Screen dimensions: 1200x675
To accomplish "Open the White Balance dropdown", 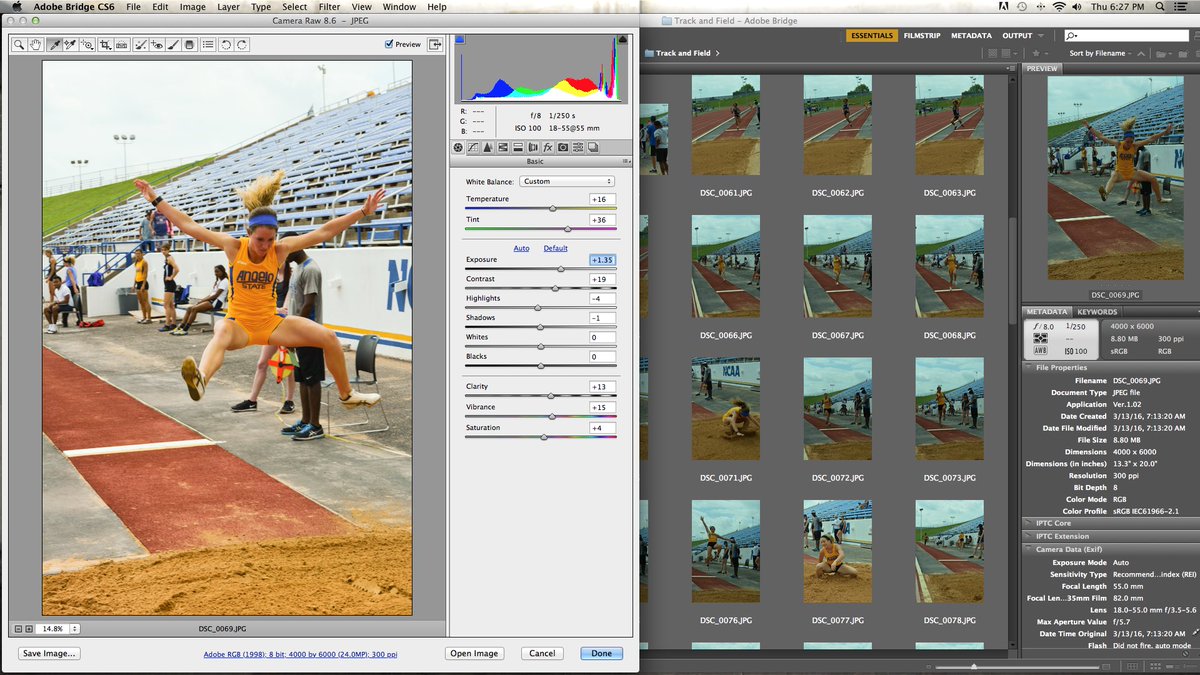I will coord(567,181).
